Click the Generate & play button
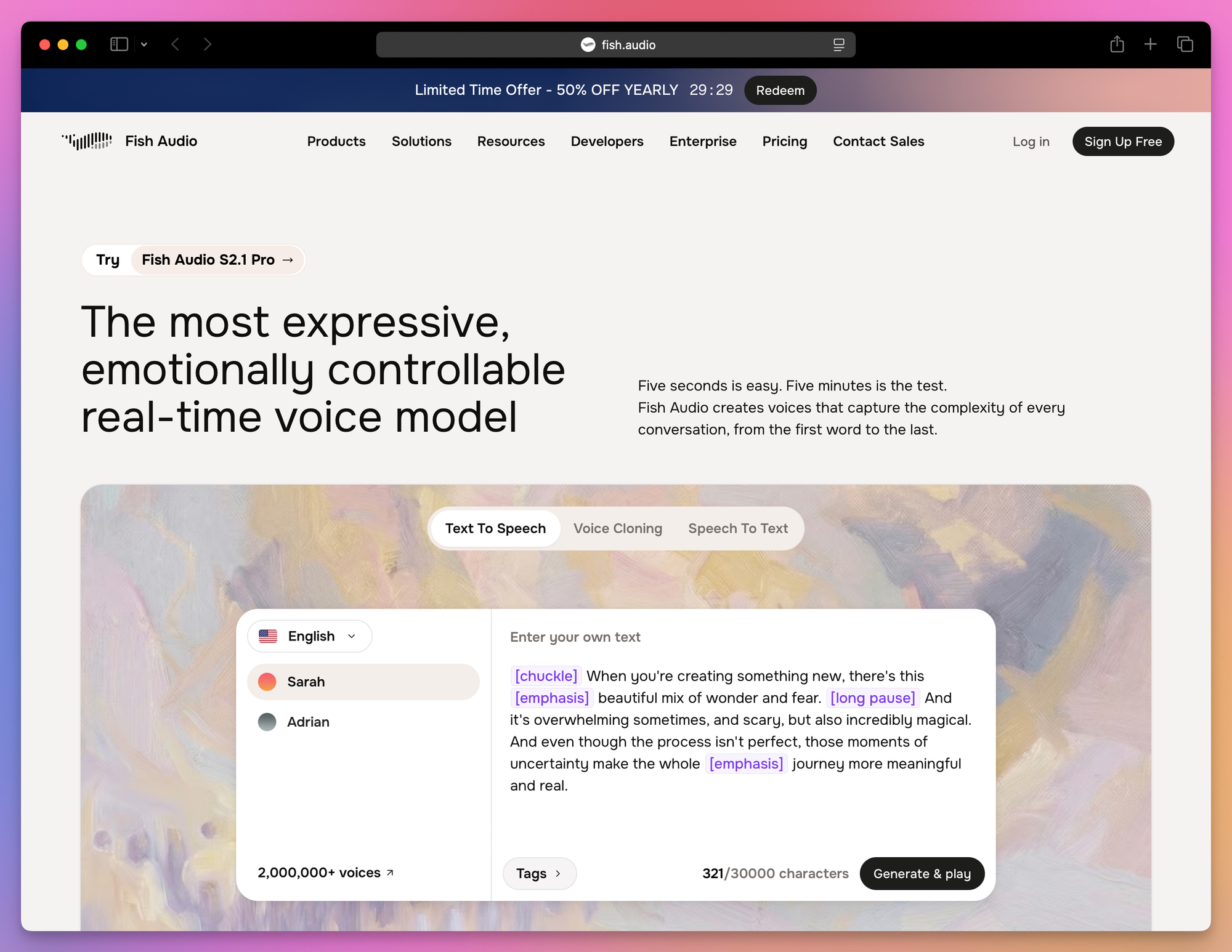Viewport: 1232px width, 952px height. point(922,873)
